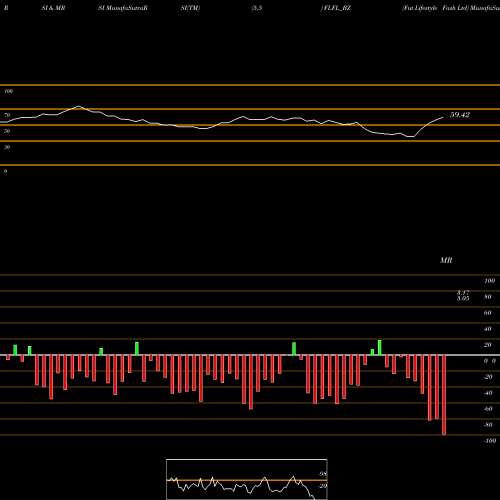Click the last red bar reaching -100
The height and width of the screenshot is (500, 500).
pyautogui.click(x=444, y=395)
